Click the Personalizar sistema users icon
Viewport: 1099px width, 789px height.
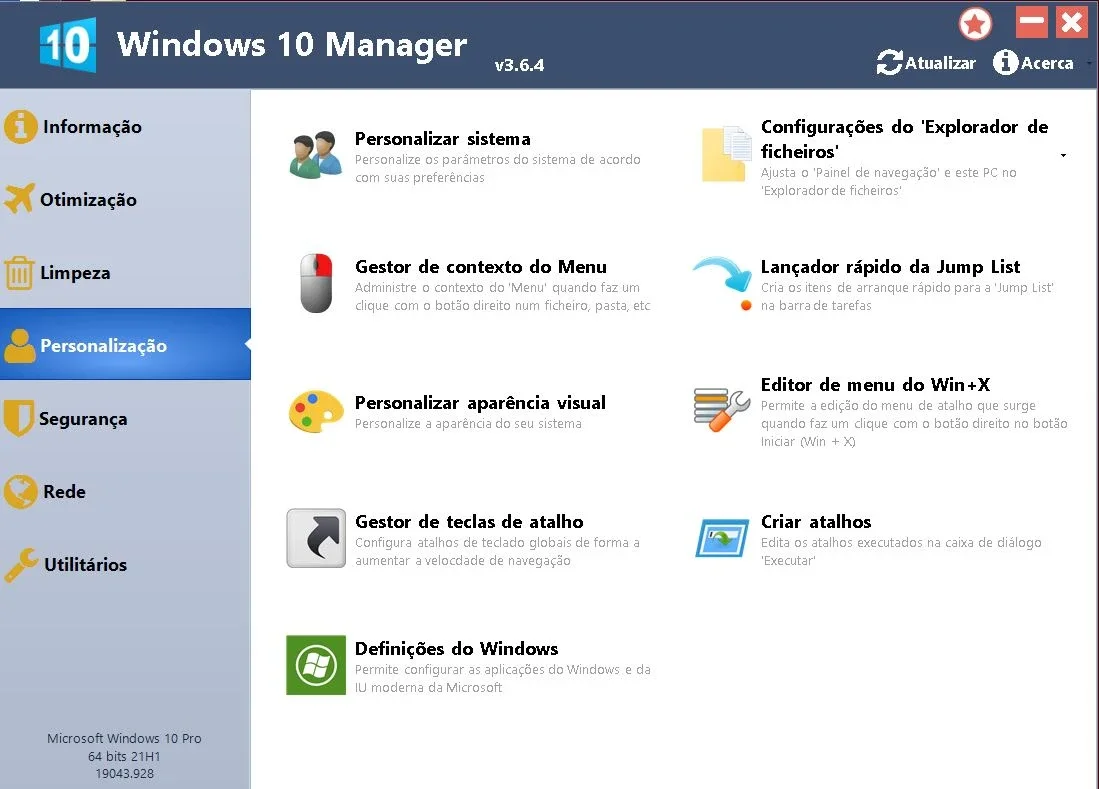pyautogui.click(x=315, y=154)
